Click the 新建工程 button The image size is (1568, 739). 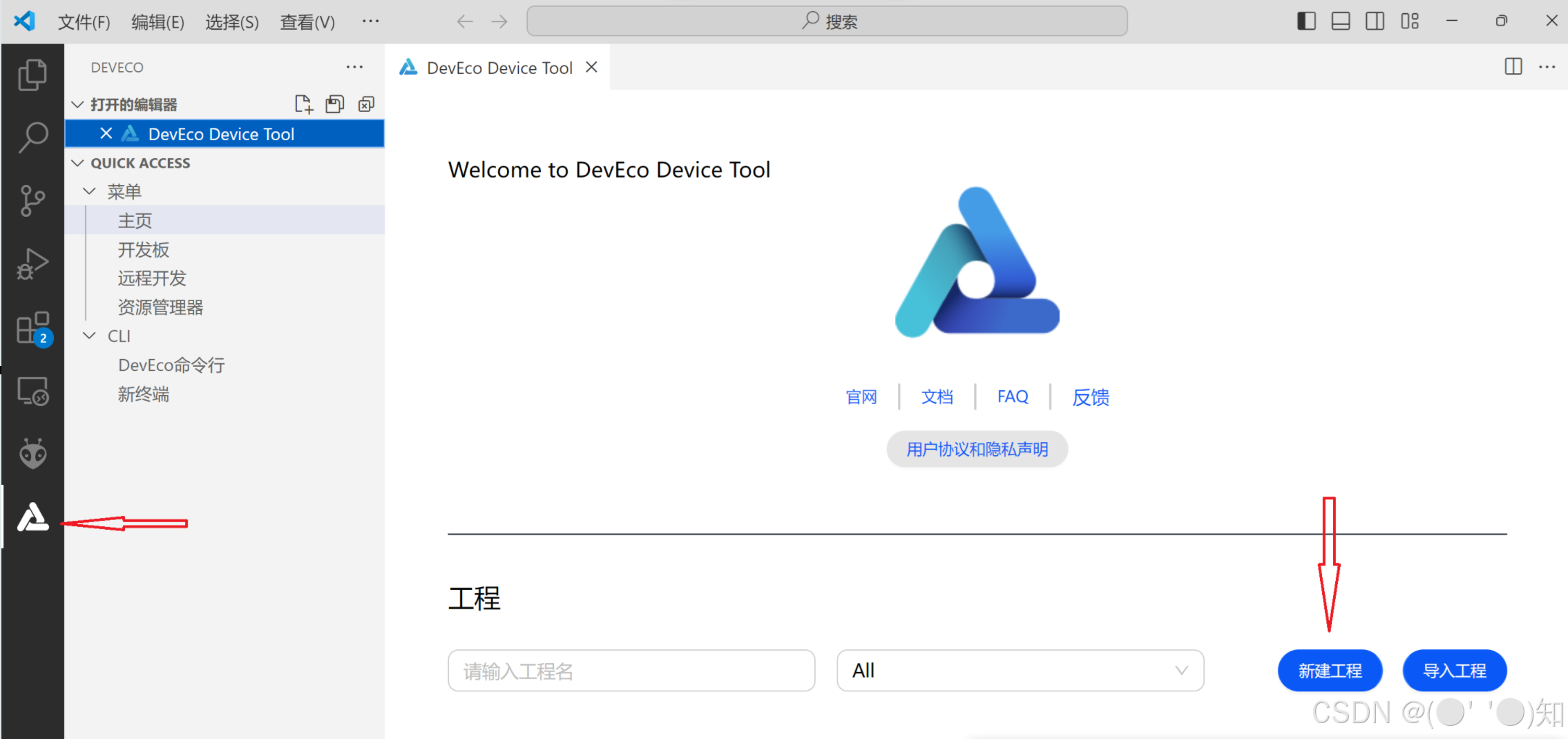(x=1330, y=671)
